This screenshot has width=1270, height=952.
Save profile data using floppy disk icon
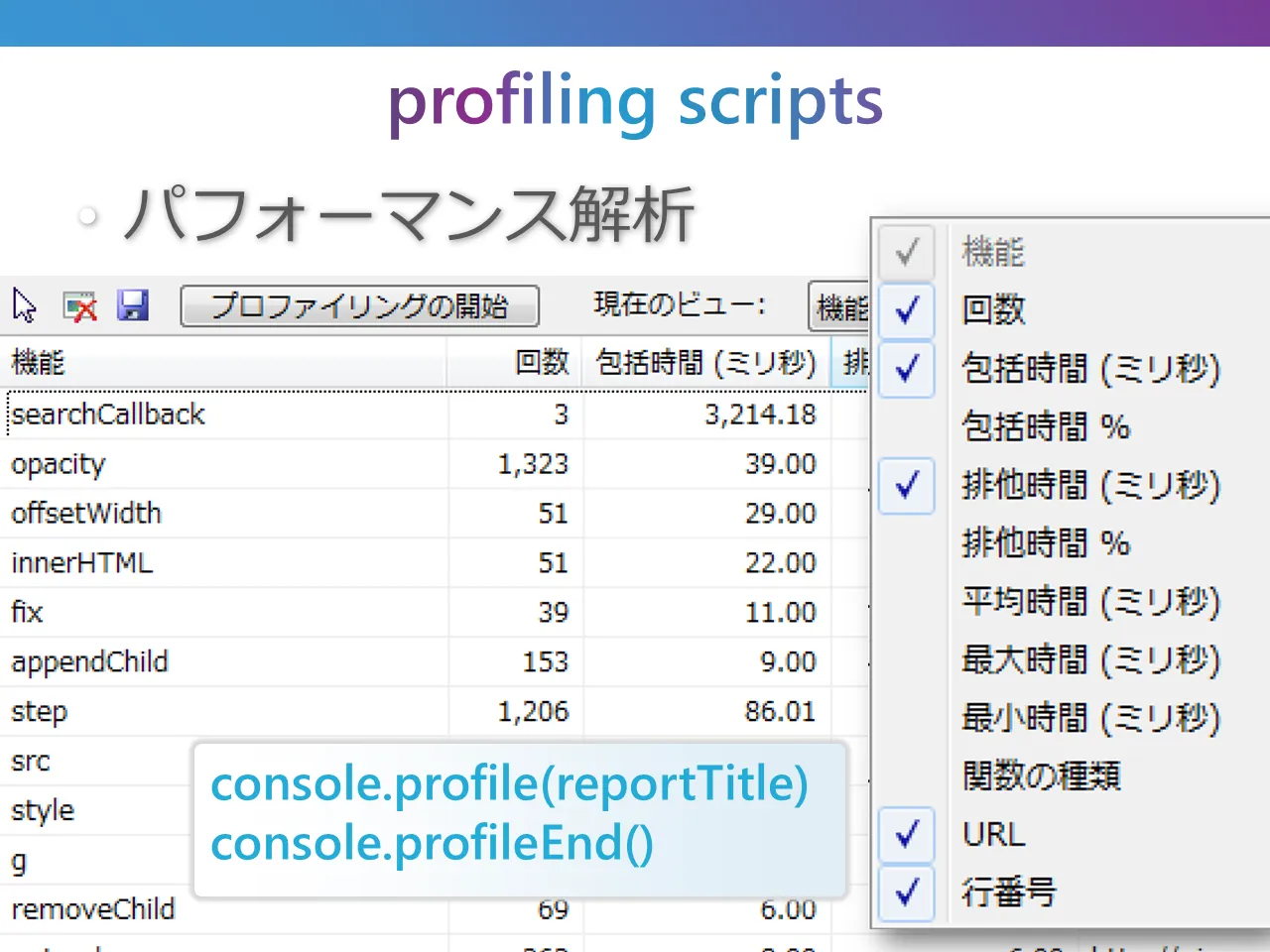tap(133, 305)
